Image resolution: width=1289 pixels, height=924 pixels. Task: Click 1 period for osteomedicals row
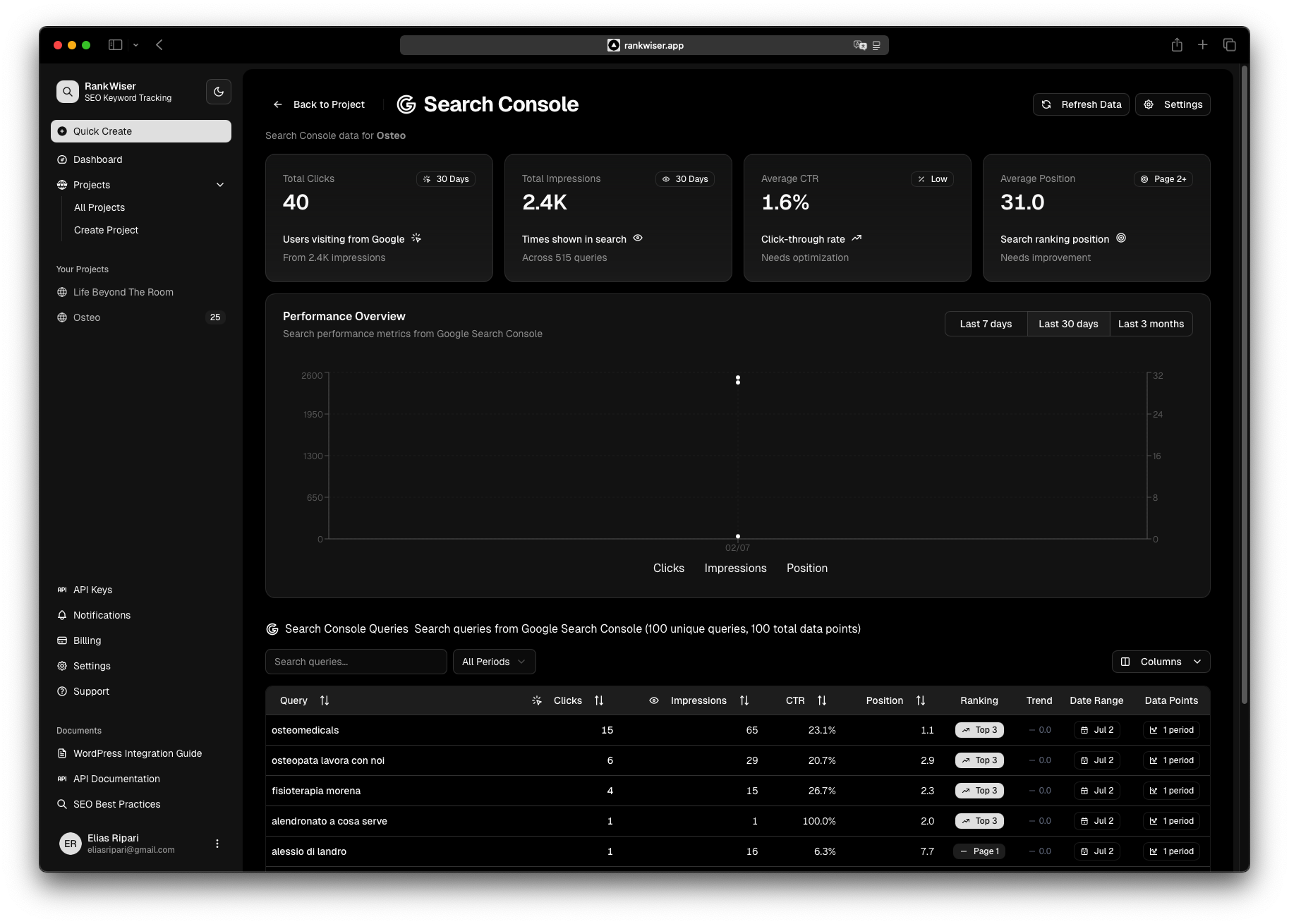click(1171, 730)
